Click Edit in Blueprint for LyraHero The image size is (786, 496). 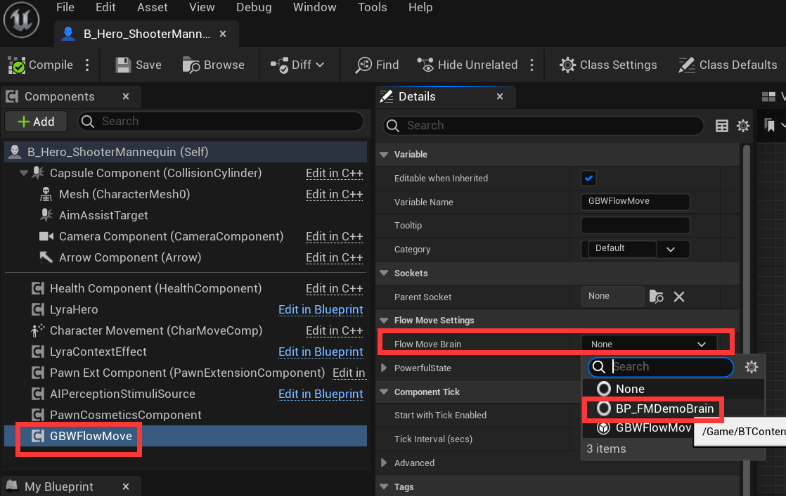321,309
